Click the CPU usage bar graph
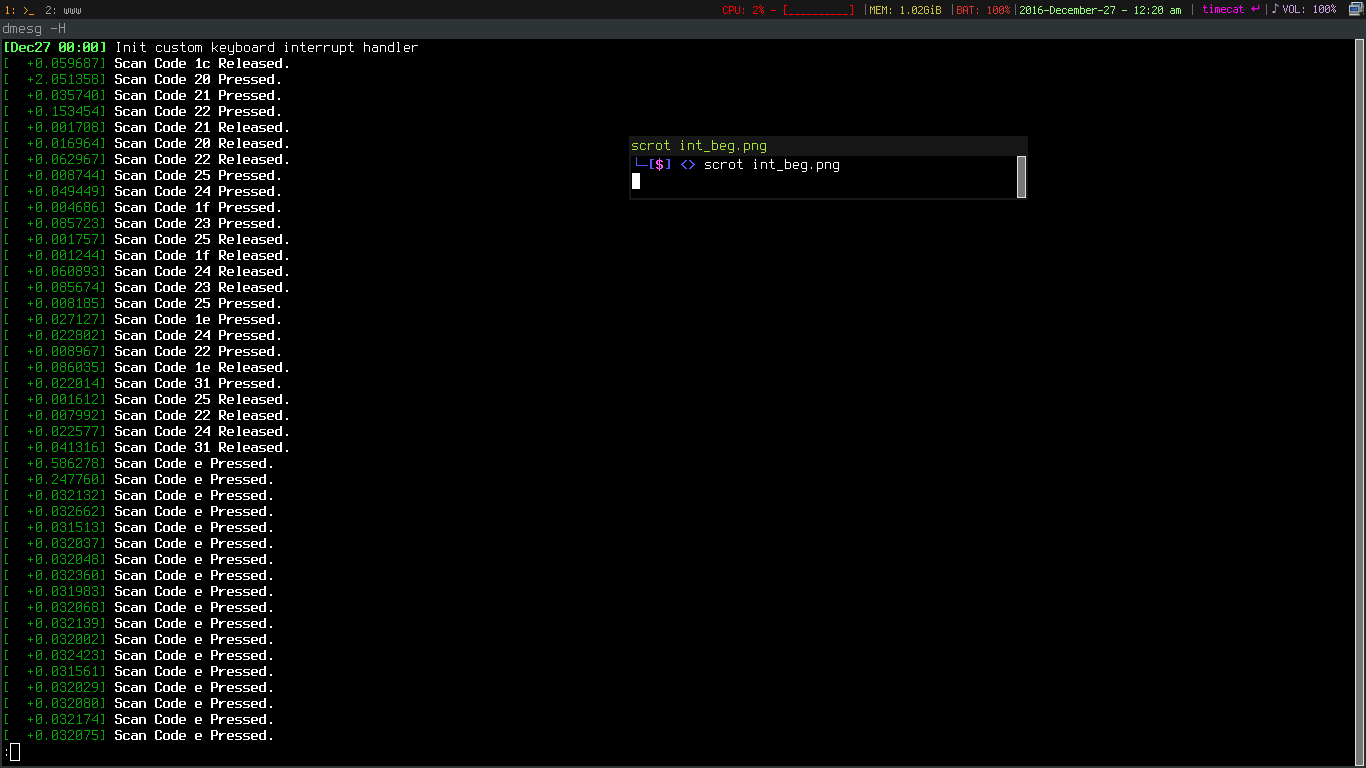 click(x=818, y=10)
